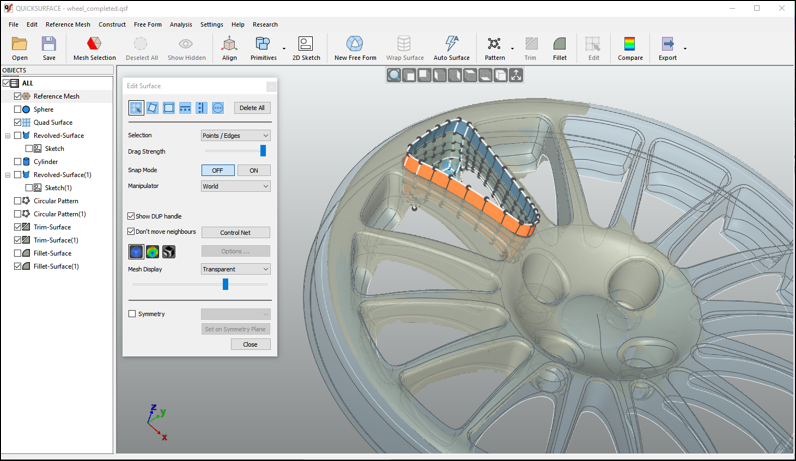Enable the Symmetry checkbox
The width and height of the screenshot is (796, 461).
[132, 314]
